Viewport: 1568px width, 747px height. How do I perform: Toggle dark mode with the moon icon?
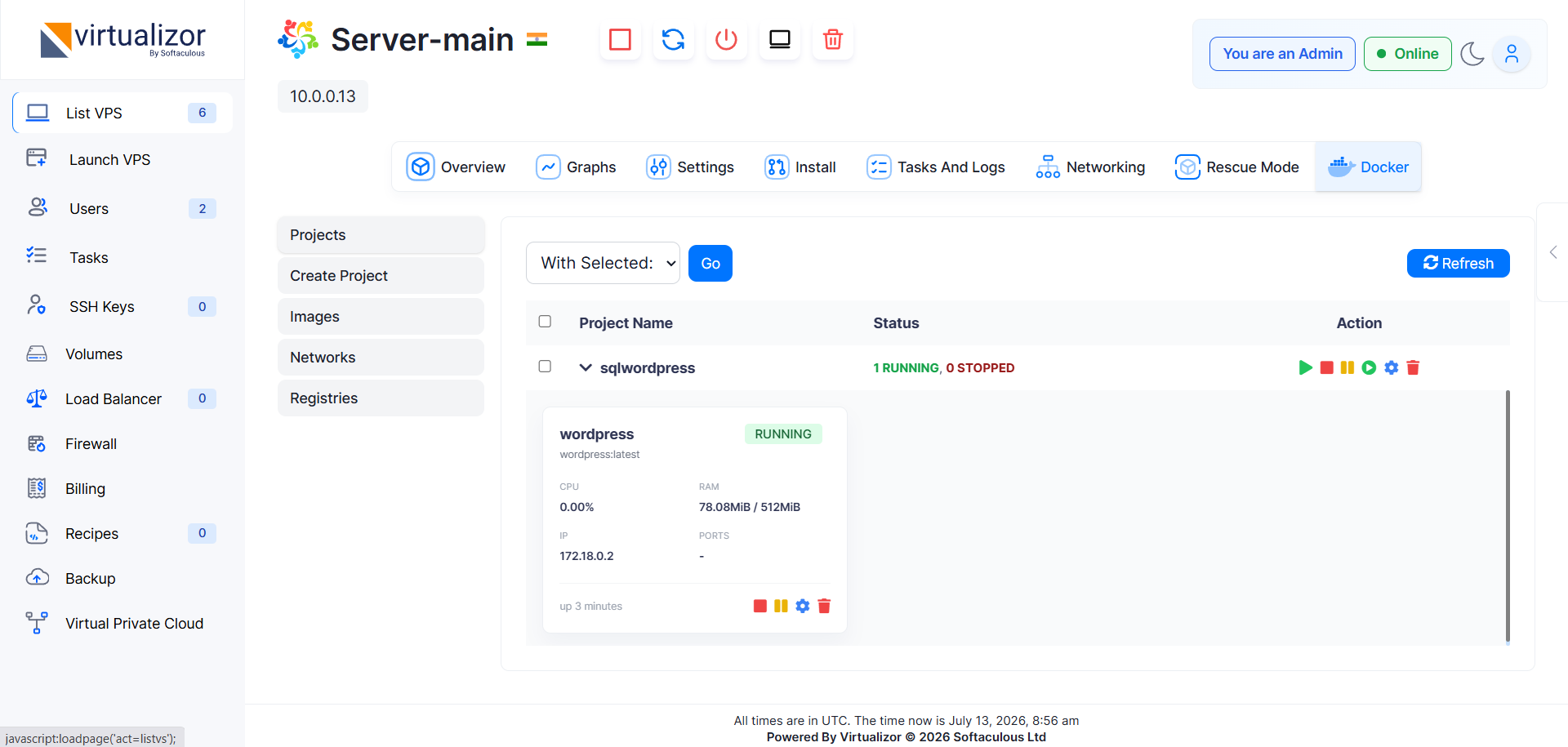click(1472, 54)
